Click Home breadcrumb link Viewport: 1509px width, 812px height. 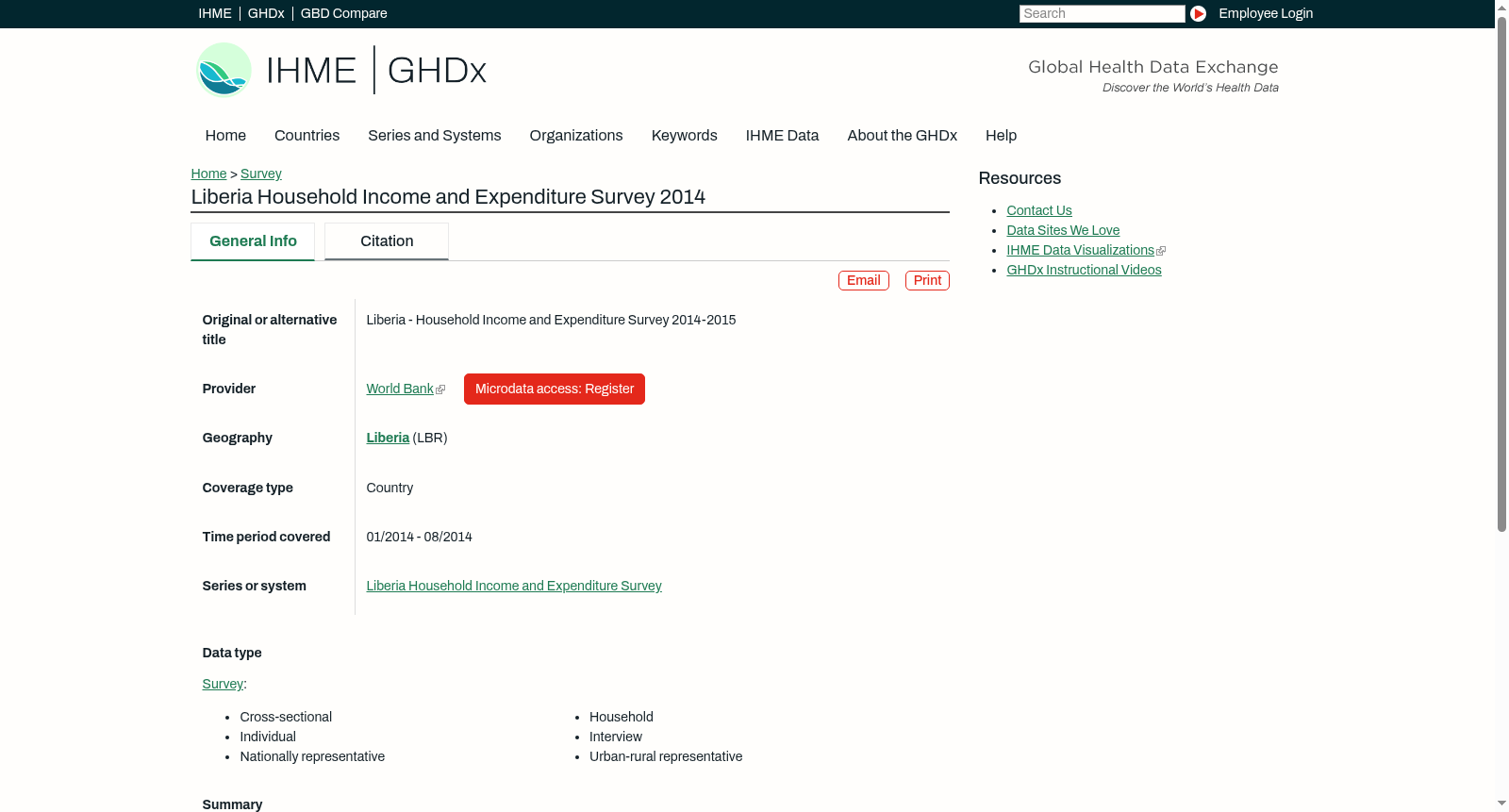(208, 174)
